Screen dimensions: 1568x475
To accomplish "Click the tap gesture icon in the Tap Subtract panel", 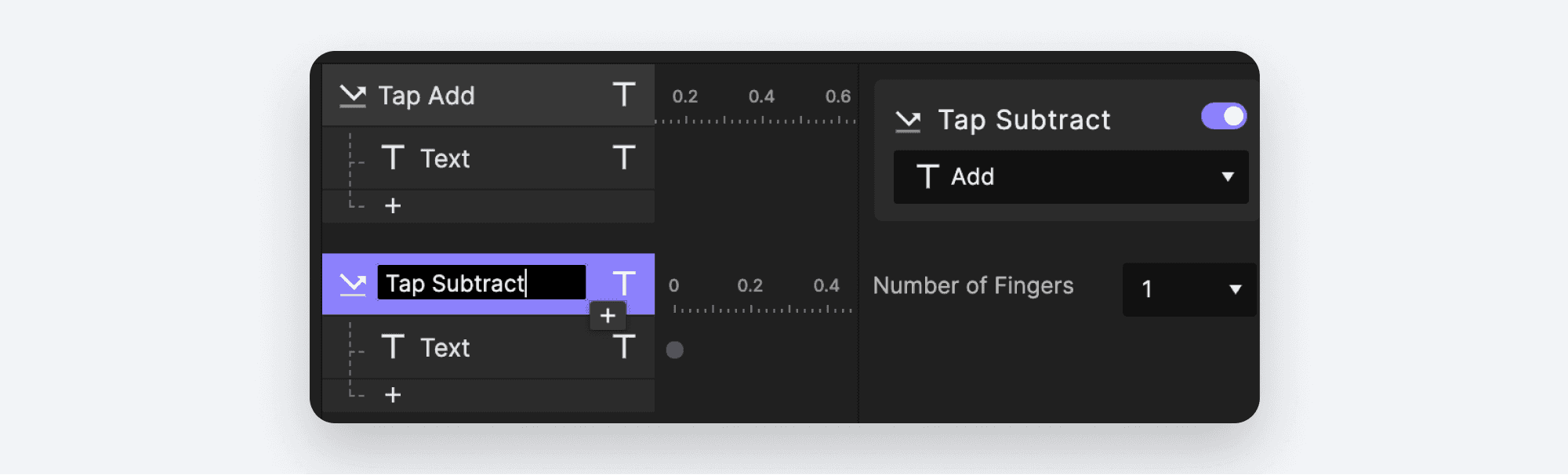I will pos(908,119).
